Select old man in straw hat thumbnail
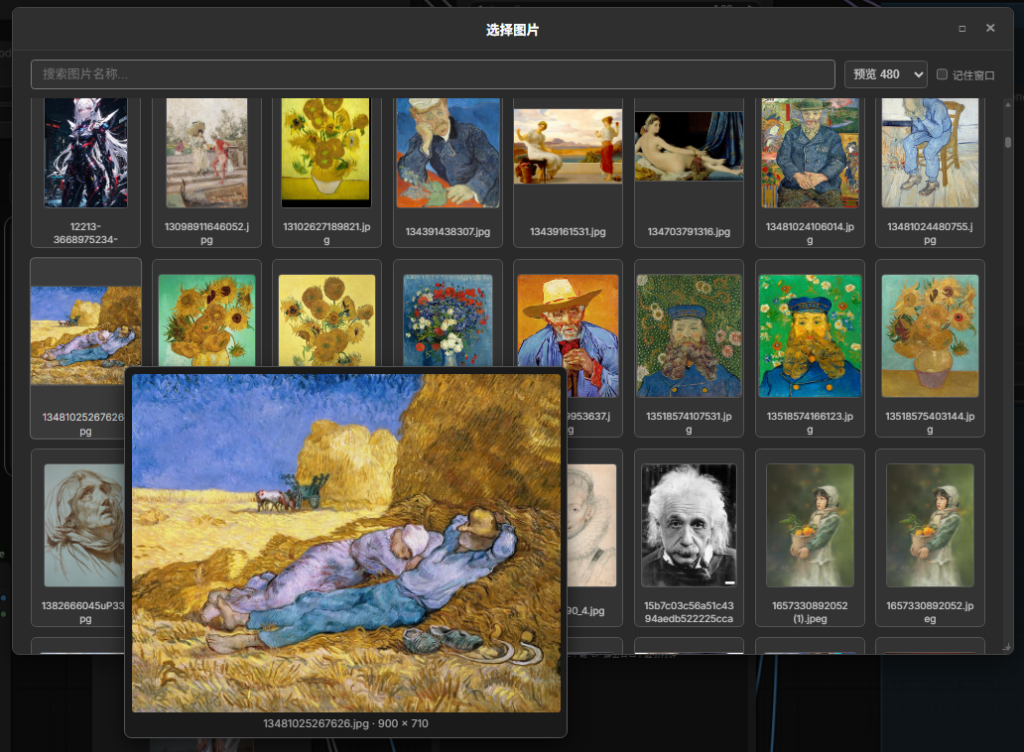The height and width of the screenshot is (752, 1024). (568, 320)
